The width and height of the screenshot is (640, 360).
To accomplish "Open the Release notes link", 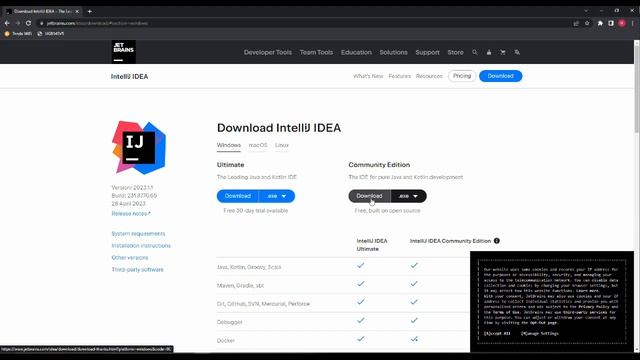I will [131, 213].
